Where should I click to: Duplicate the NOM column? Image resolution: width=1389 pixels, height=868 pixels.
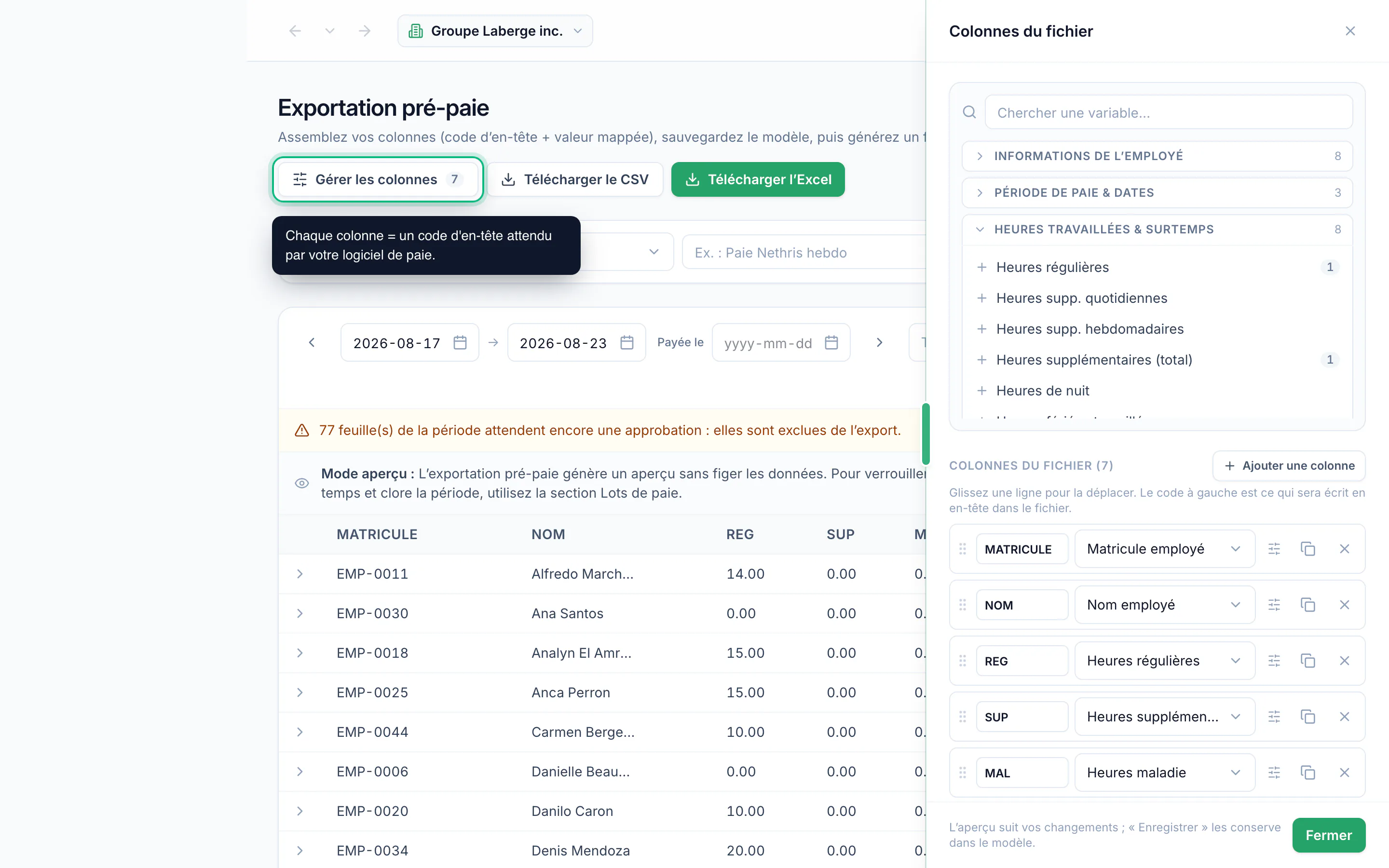click(1308, 605)
